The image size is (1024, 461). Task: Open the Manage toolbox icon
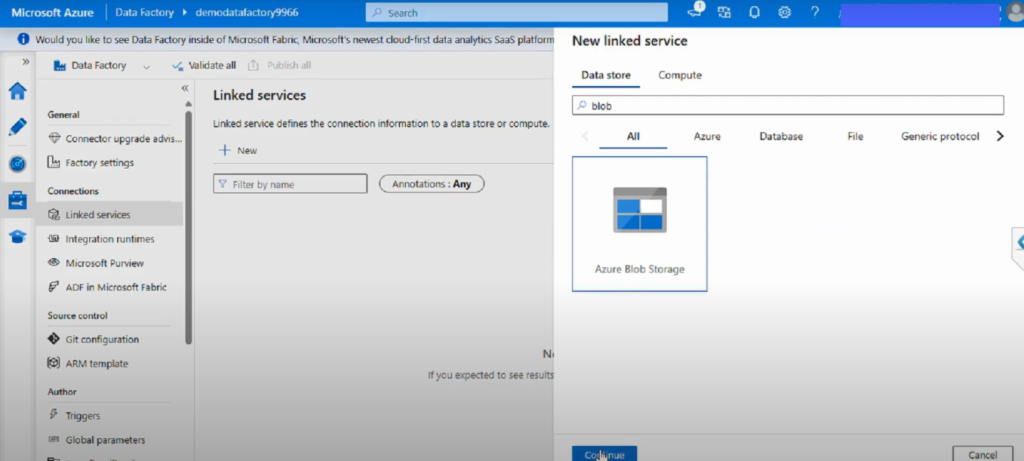[18, 200]
